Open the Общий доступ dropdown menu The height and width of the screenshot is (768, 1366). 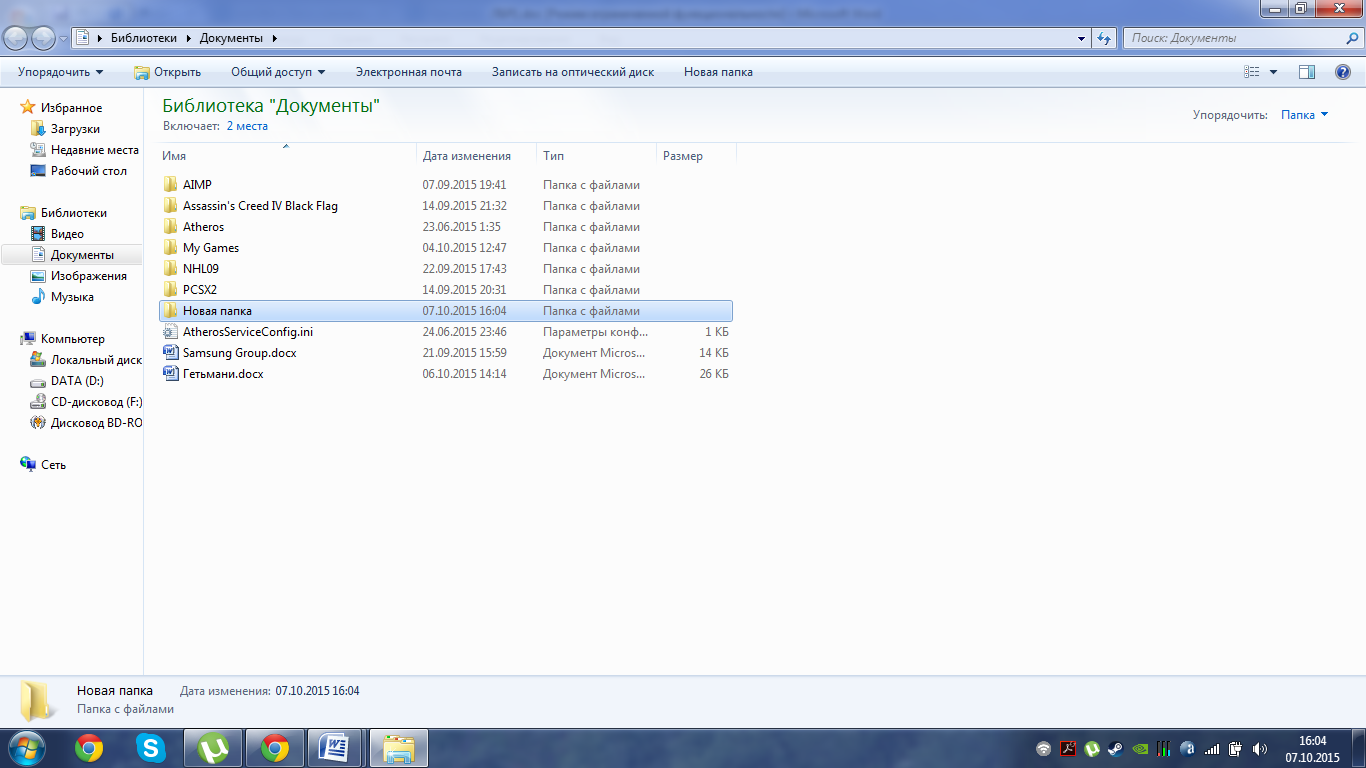[x=278, y=72]
